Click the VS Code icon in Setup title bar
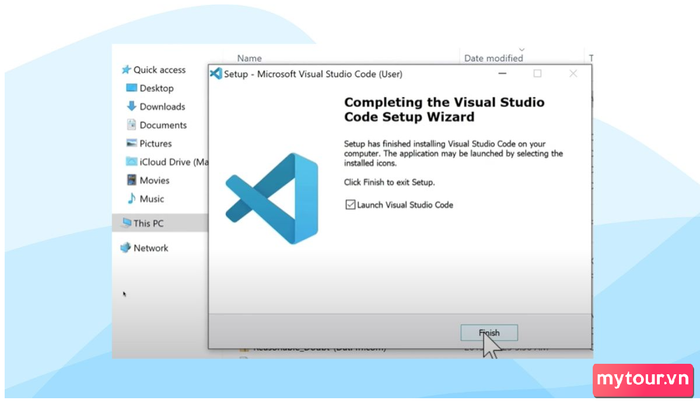This screenshot has width=700, height=405. (216, 74)
